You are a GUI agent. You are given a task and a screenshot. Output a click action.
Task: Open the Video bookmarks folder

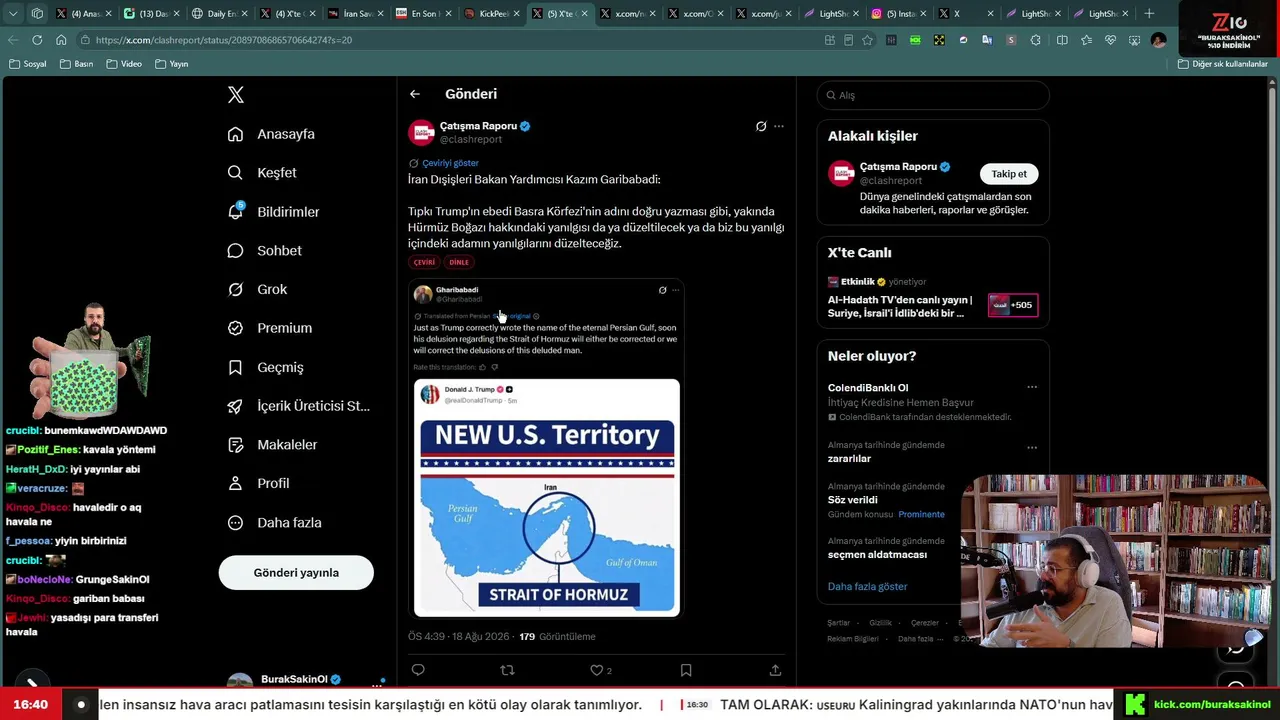124,64
